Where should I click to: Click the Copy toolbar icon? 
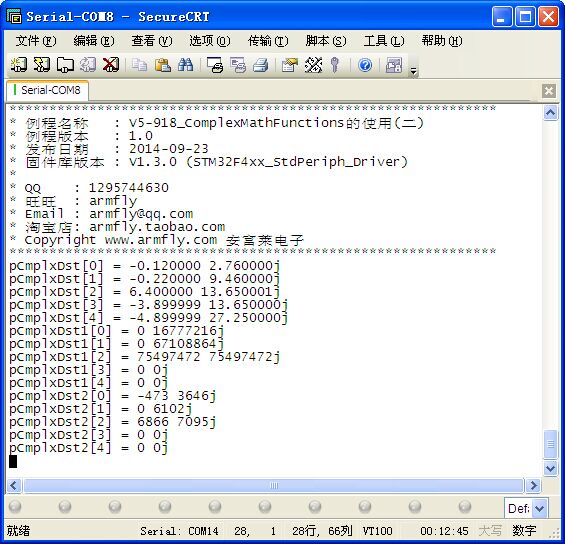pos(139,65)
